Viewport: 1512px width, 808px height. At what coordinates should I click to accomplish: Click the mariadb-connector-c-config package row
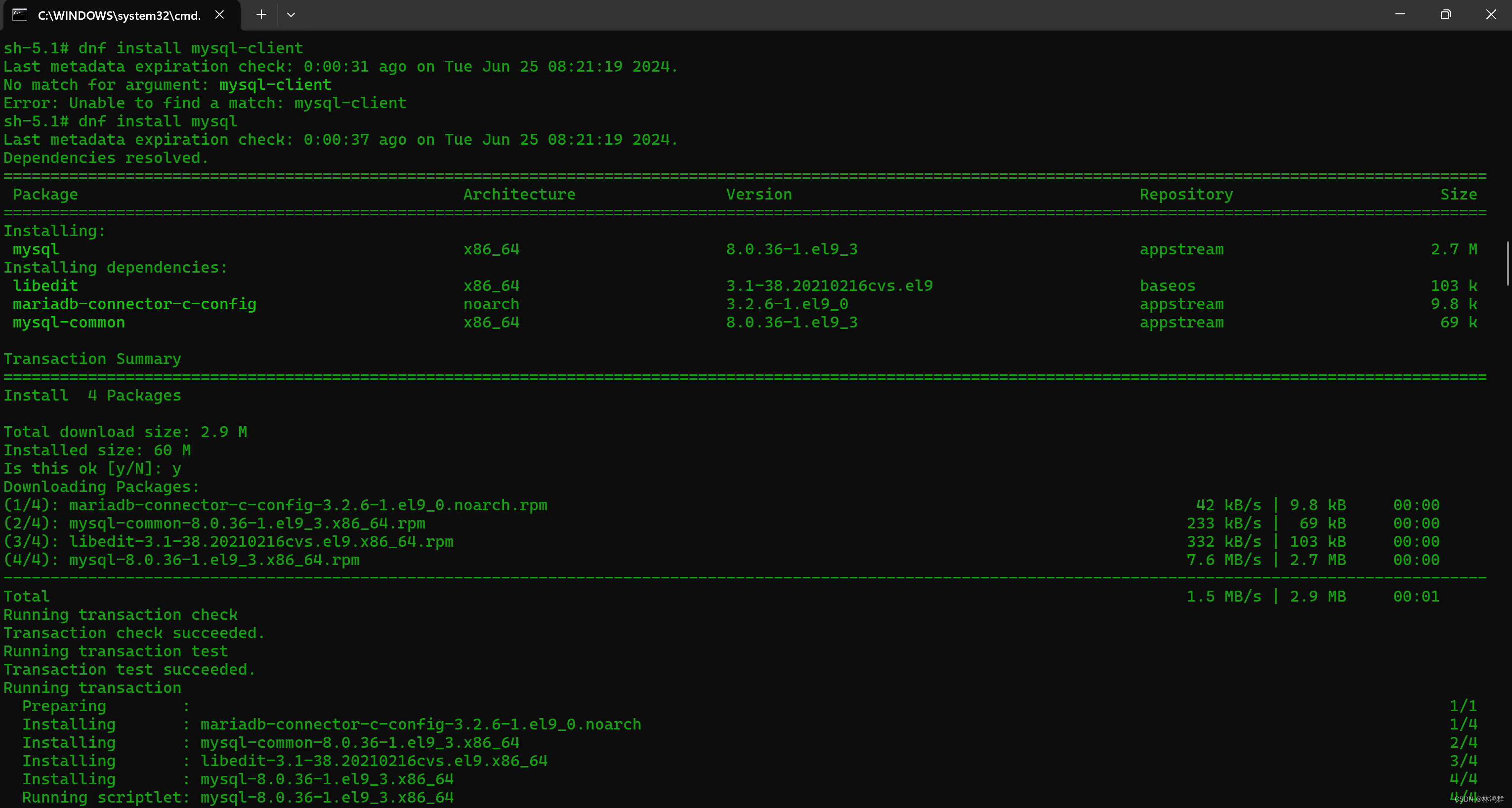point(134,303)
